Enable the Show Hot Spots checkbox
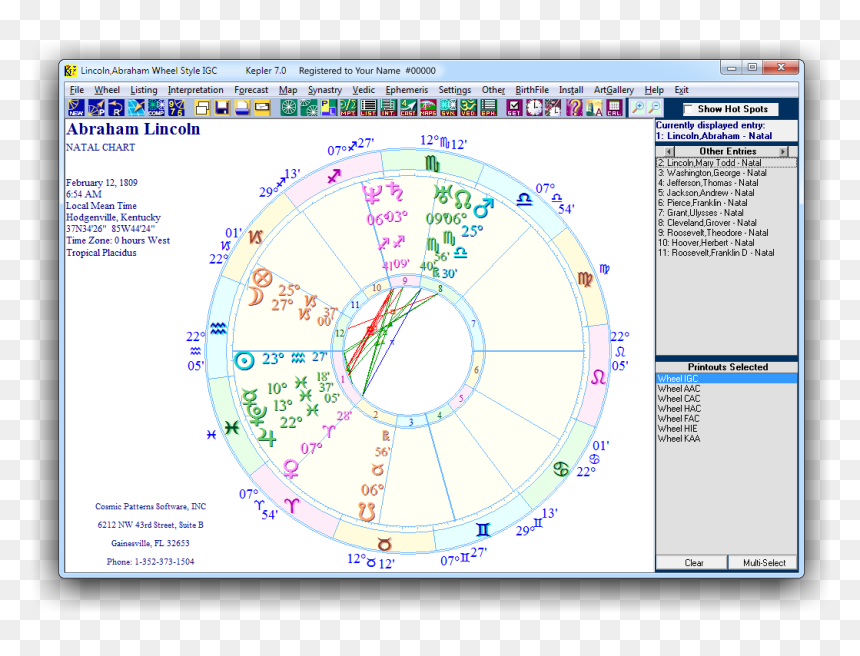This screenshot has width=860, height=656. click(689, 109)
